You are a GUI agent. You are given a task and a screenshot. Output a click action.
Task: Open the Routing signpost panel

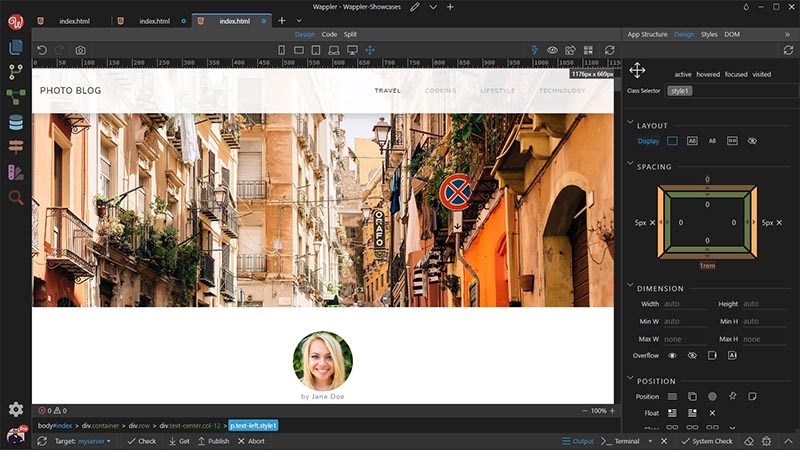click(16, 147)
